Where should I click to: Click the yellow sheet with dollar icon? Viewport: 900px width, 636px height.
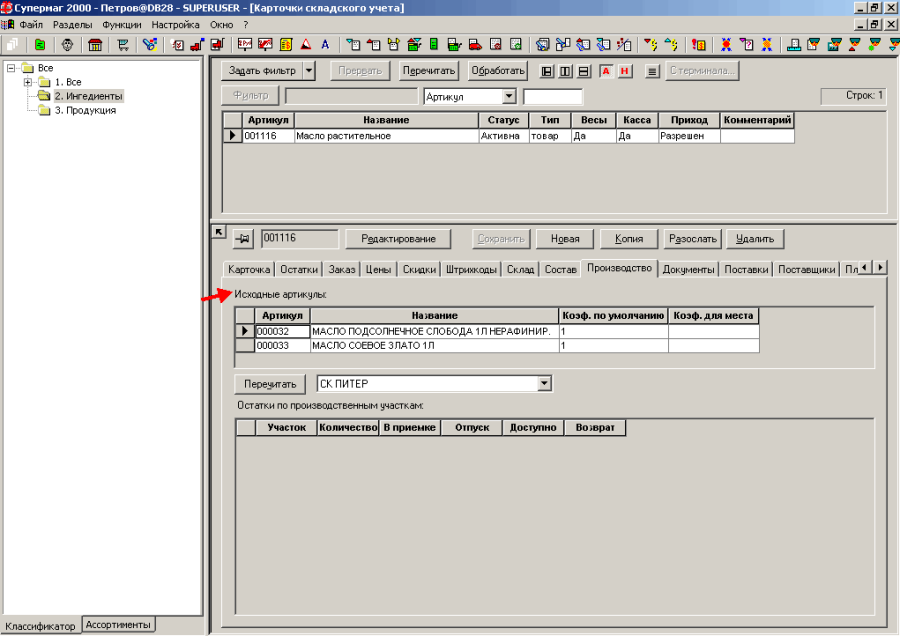pyautogui.click(x=286, y=45)
